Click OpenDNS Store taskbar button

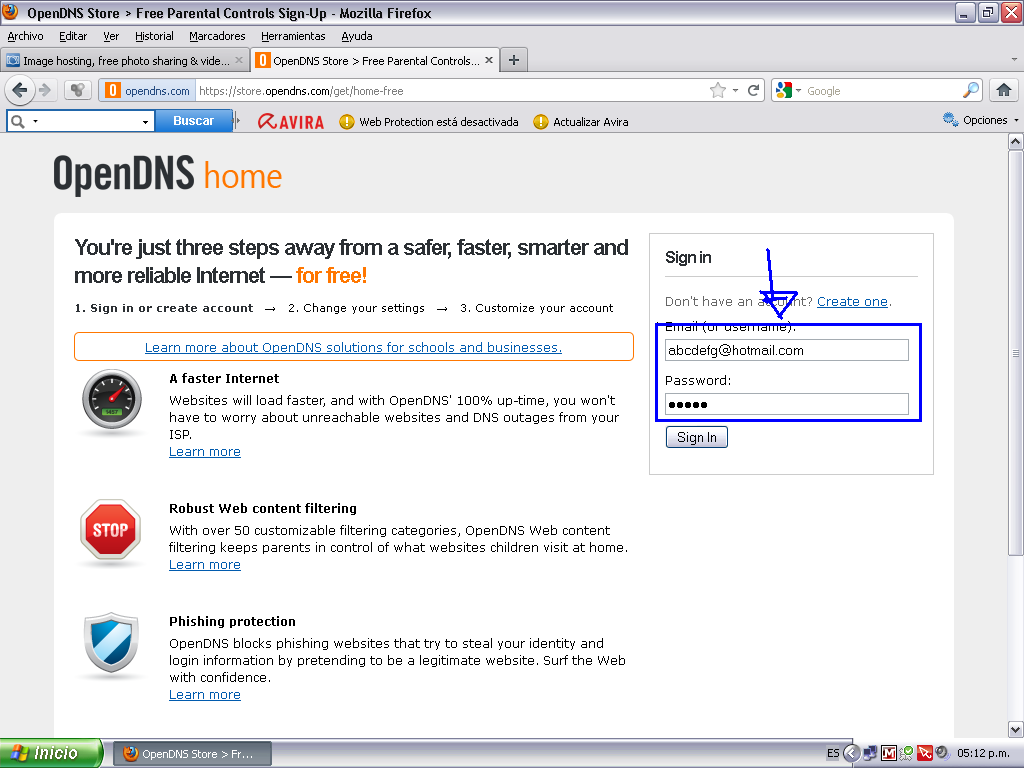click(x=193, y=754)
